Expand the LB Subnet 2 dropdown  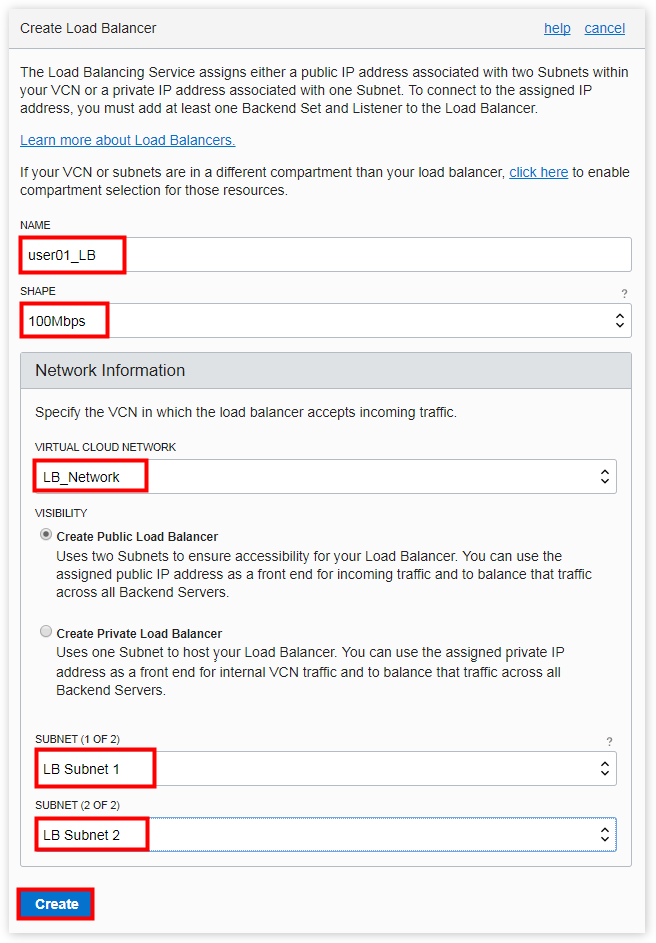tap(326, 834)
